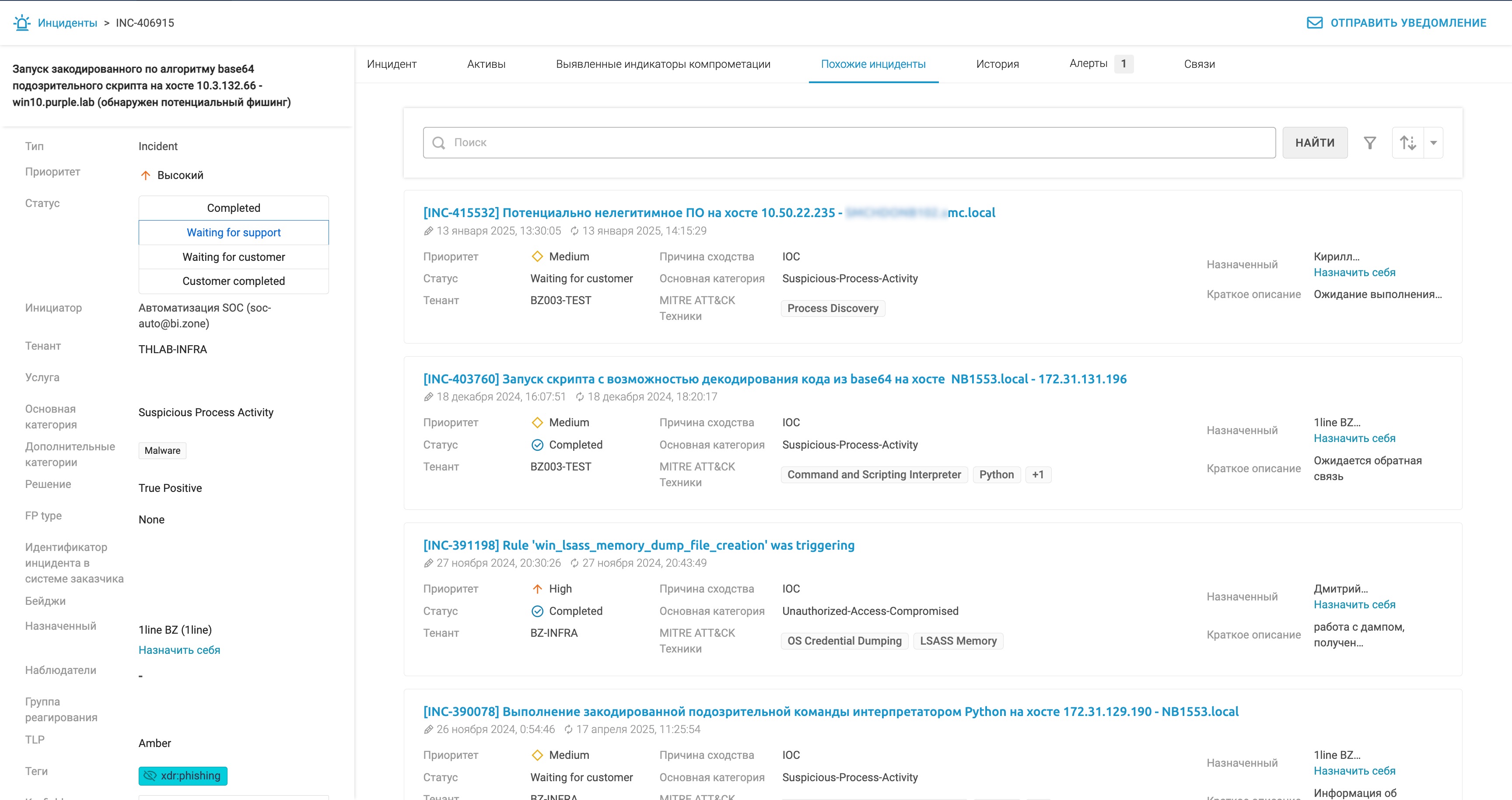Open incident INC-391198 lsass memory dump link
Viewport: 1512px width, 800px height.
click(639, 545)
